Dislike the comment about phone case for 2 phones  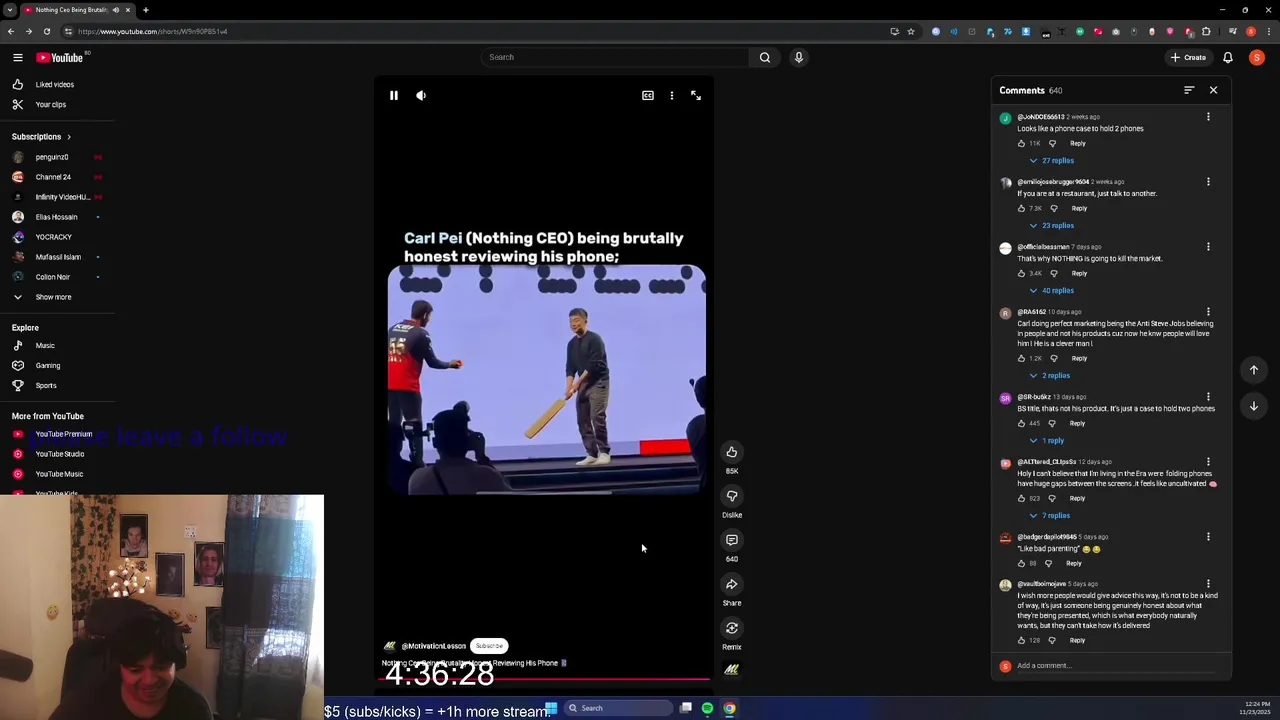[x=1052, y=144]
